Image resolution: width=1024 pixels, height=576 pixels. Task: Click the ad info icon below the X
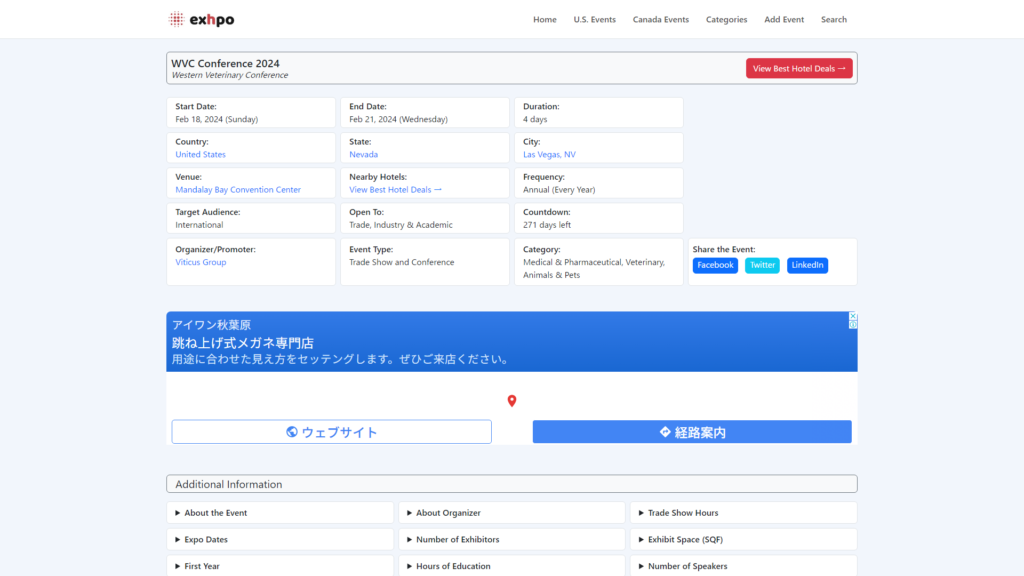point(853,325)
